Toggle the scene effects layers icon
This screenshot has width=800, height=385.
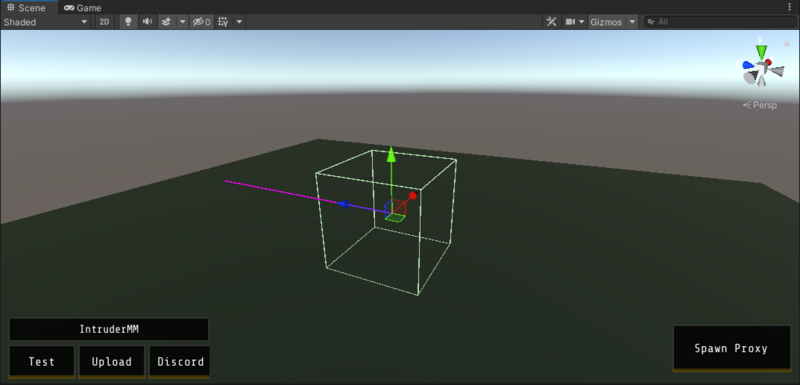pos(166,22)
